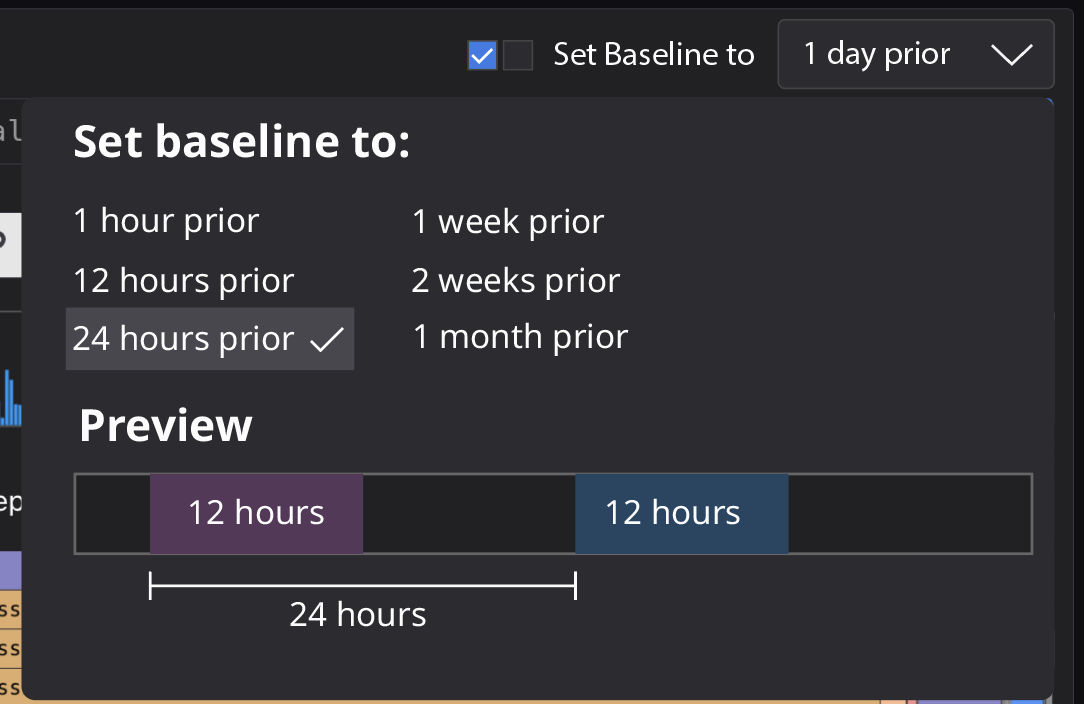Click the 24 hours range marker below preview
The width and height of the screenshot is (1084, 704).
(x=360, y=585)
